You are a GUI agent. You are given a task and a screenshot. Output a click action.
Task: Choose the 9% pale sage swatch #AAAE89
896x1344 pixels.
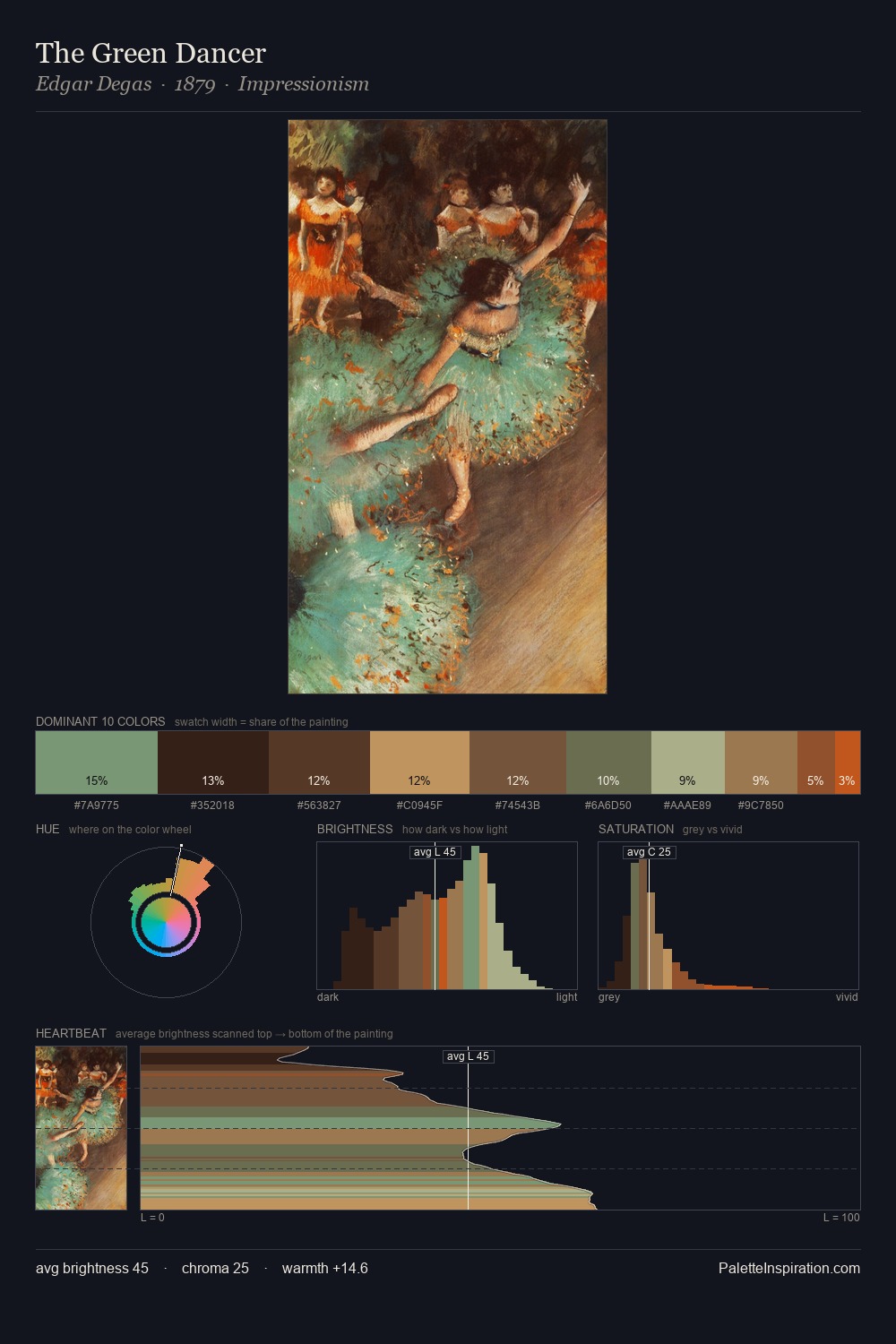(x=688, y=762)
